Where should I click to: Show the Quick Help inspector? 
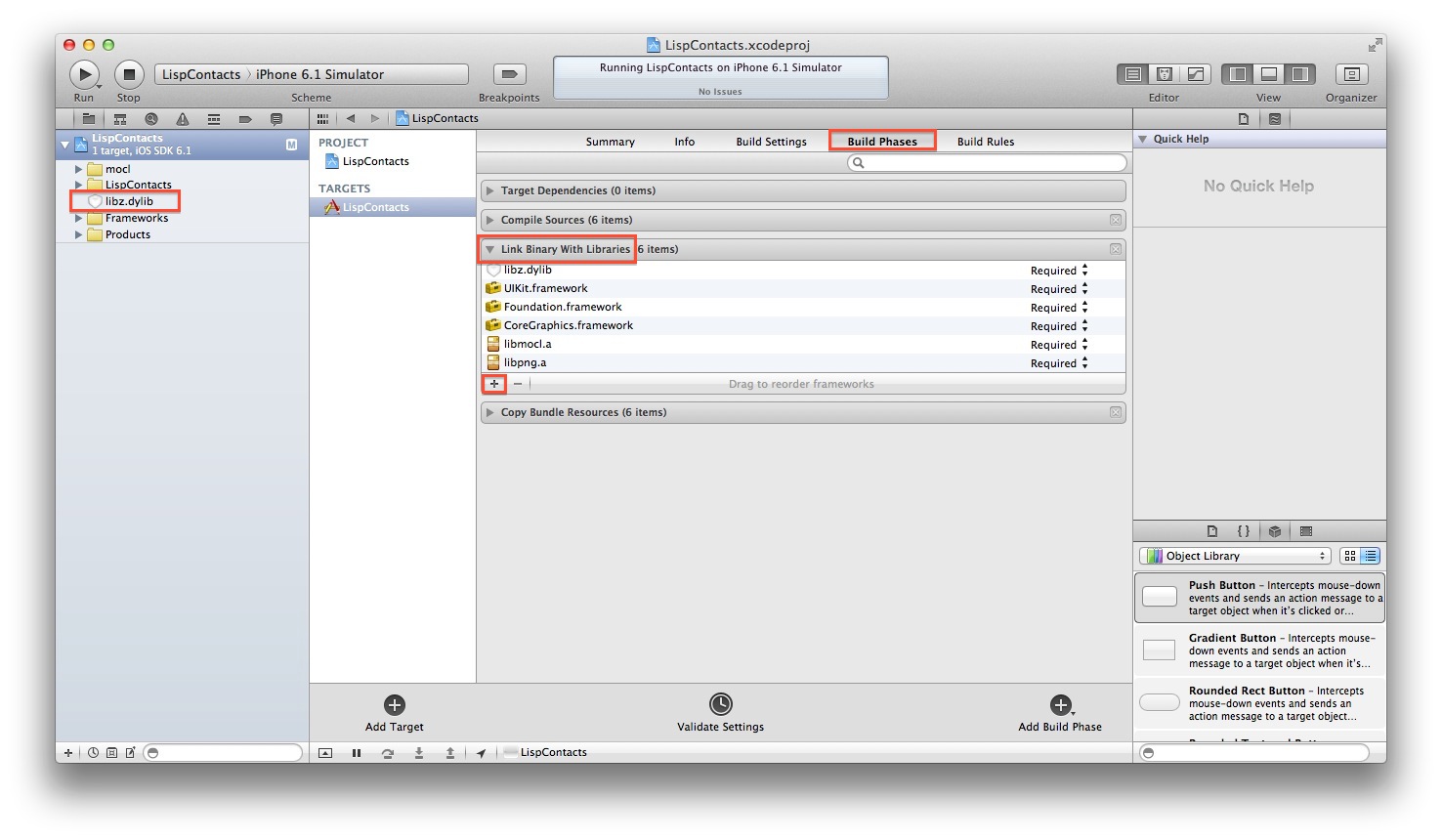click(1275, 119)
